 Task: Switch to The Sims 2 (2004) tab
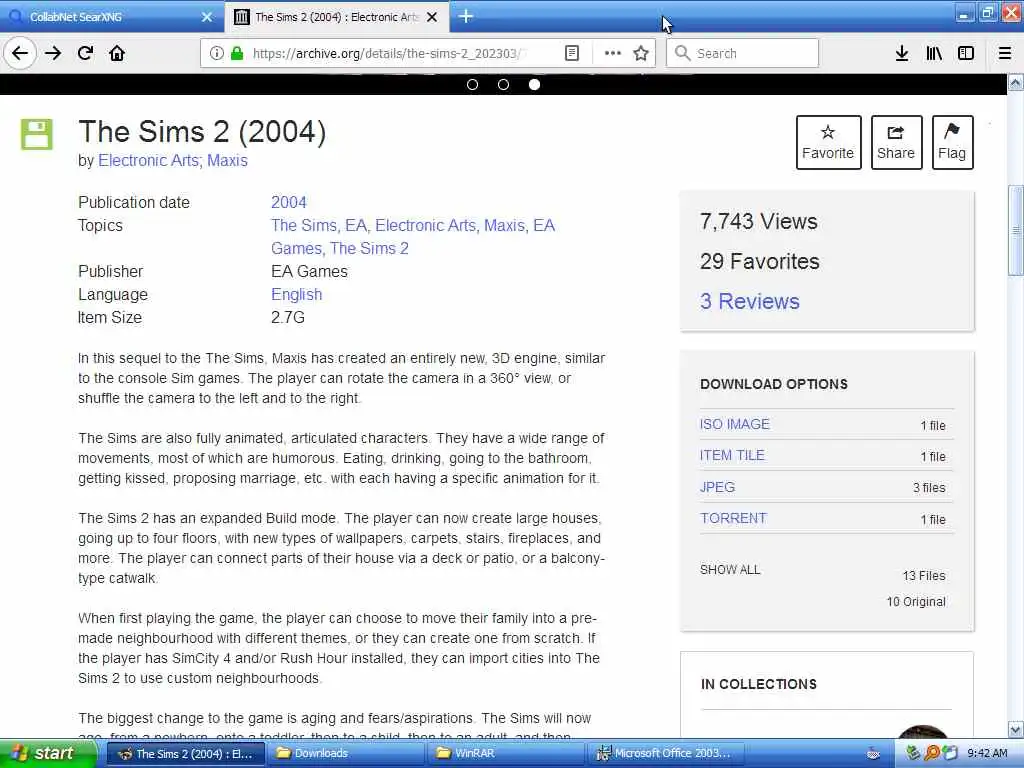click(x=336, y=17)
